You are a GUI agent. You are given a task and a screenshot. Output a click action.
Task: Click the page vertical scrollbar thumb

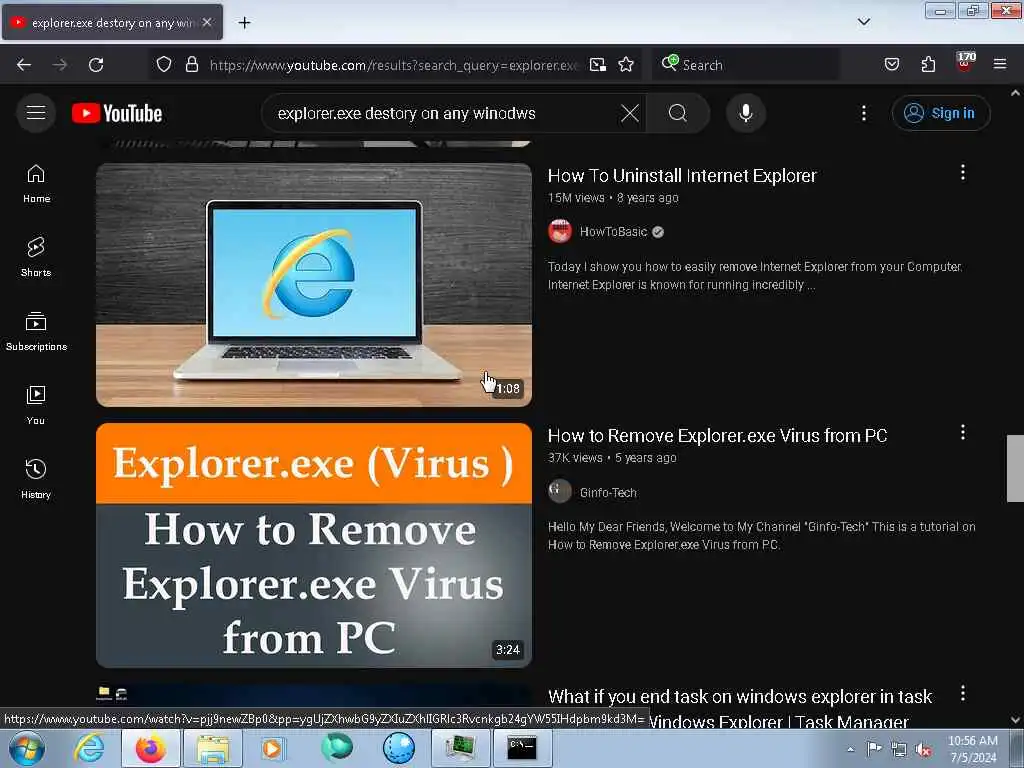(x=1015, y=468)
